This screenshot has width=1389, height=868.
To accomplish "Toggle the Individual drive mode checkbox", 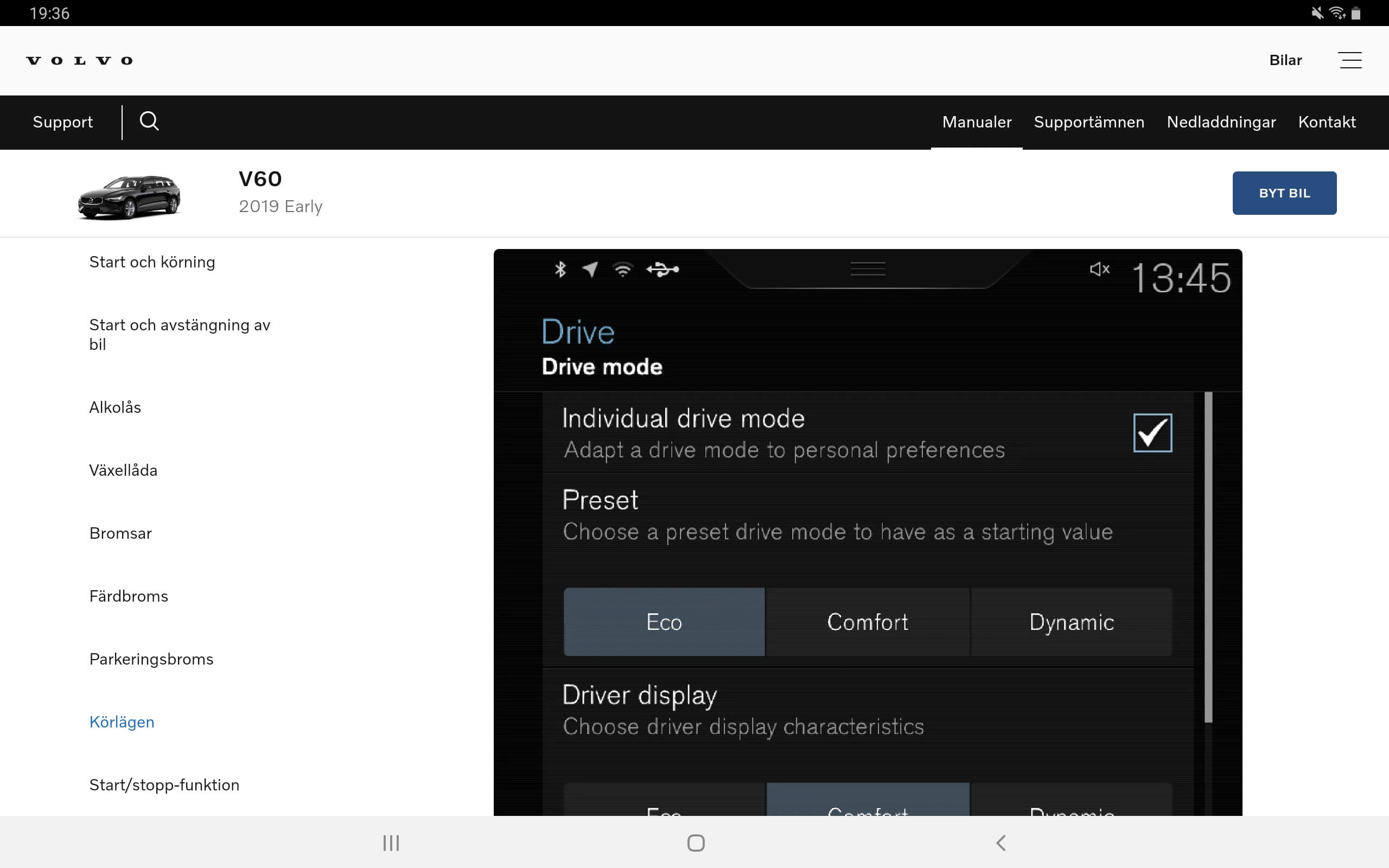I will point(1152,433).
